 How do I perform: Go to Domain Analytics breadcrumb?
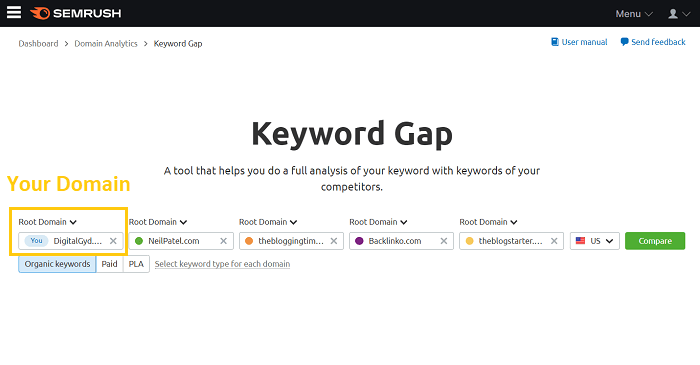(x=106, y=44)
